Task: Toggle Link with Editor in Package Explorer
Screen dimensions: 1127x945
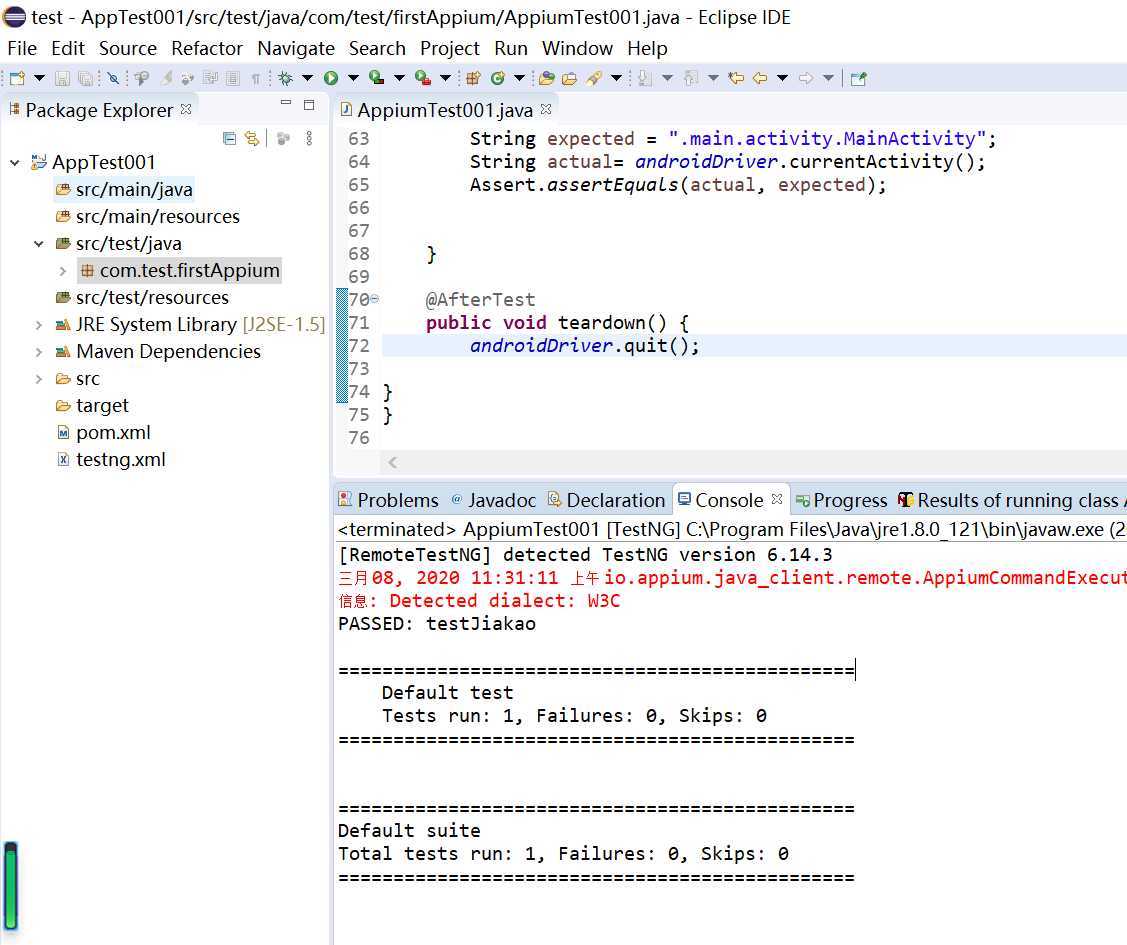Action: click(x=252, y=138)
